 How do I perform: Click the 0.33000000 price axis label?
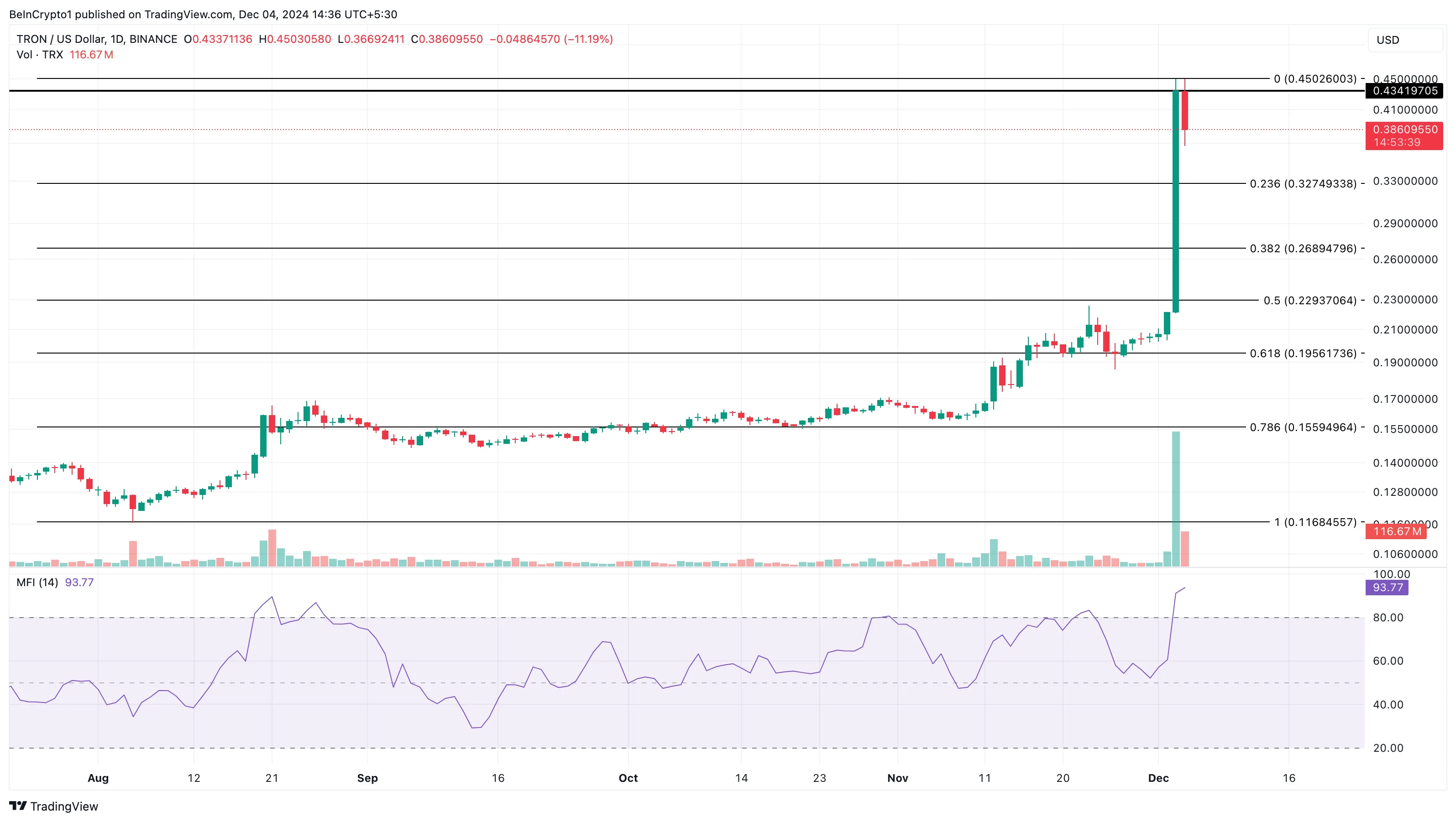click(1405, 182)
